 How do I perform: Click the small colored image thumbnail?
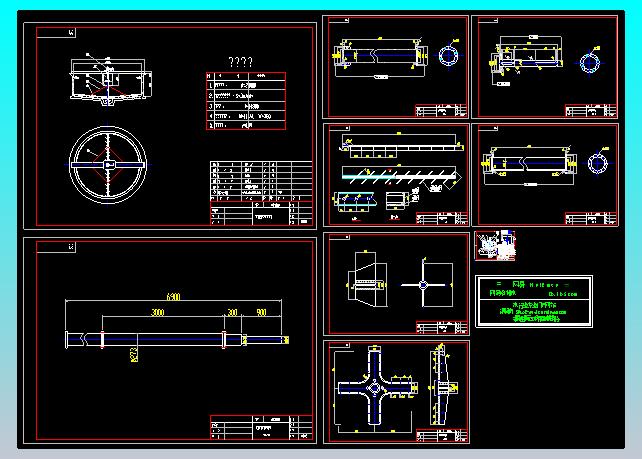pyautogui.click(x=495, y=246)
